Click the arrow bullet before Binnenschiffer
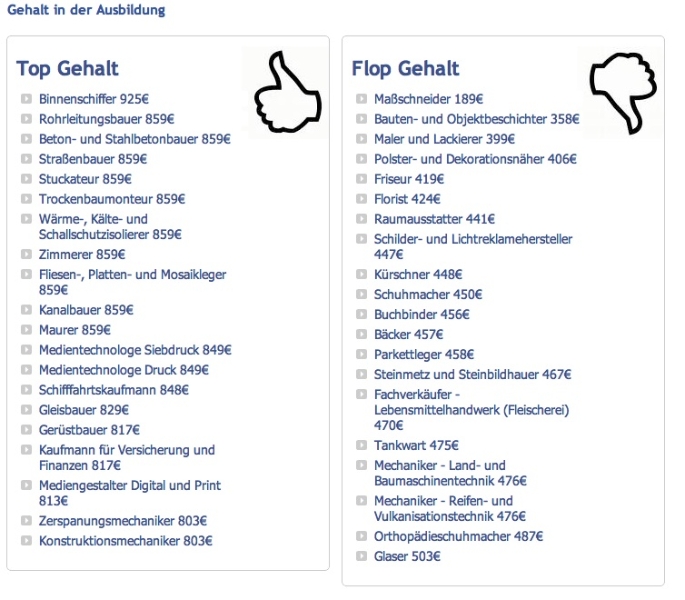 (x=26, y=99)
